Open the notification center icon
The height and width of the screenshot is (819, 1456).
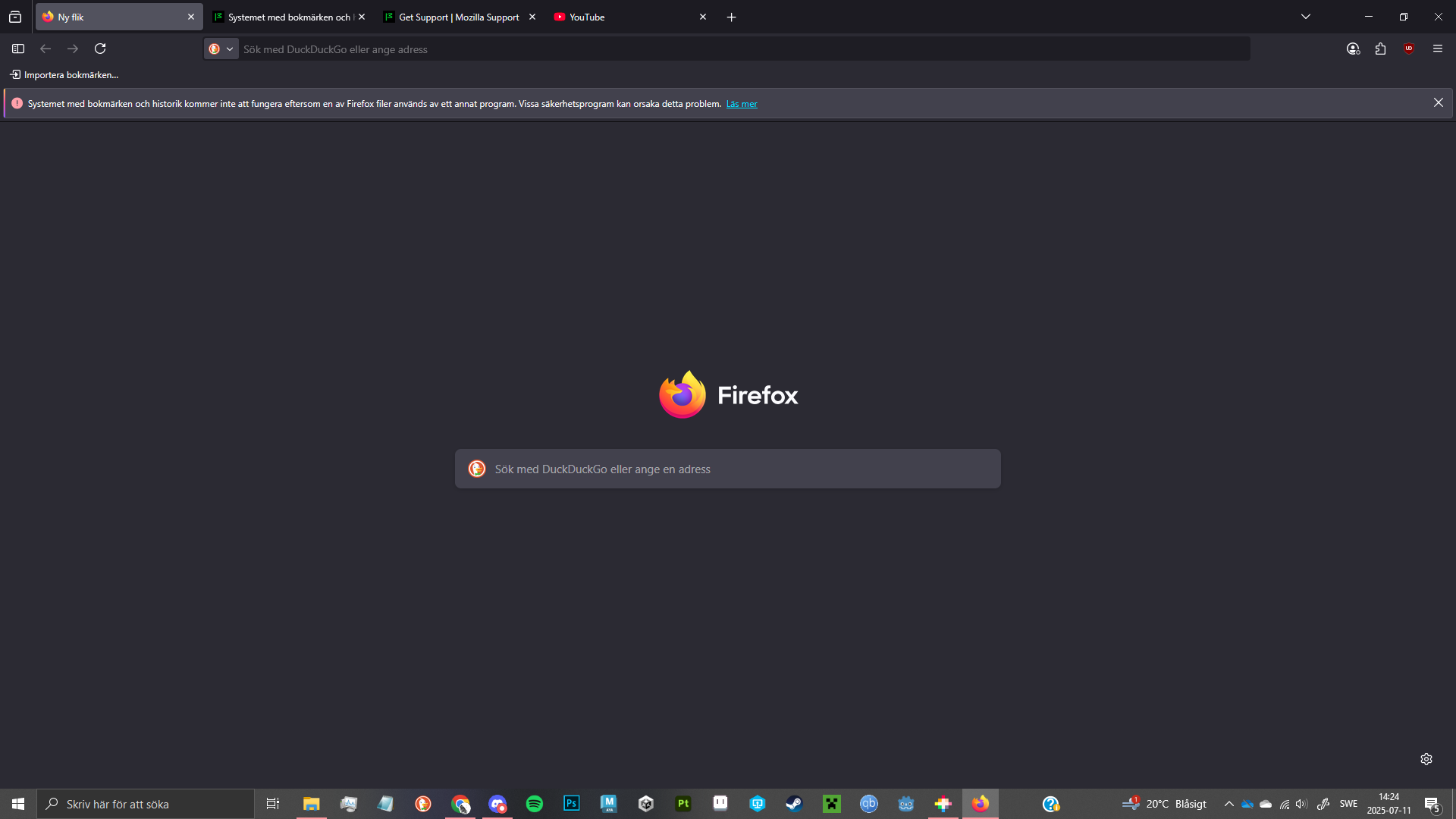pyautogui.click(x=1432, y=805)
